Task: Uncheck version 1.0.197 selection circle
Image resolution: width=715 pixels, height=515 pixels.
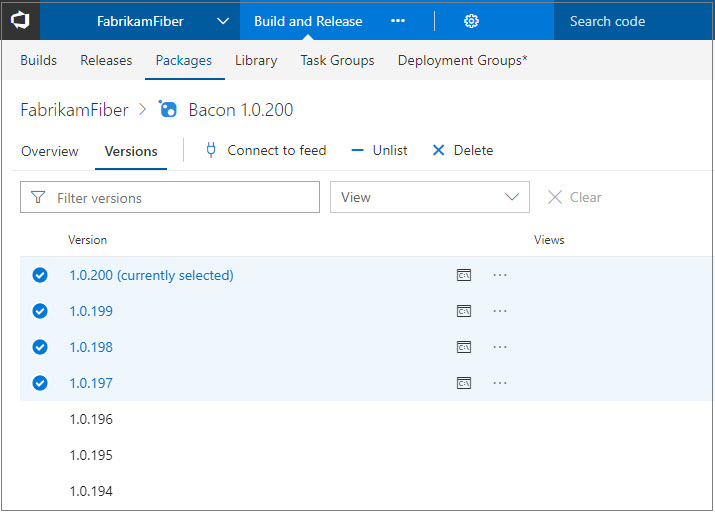Action: click(40, 383)
